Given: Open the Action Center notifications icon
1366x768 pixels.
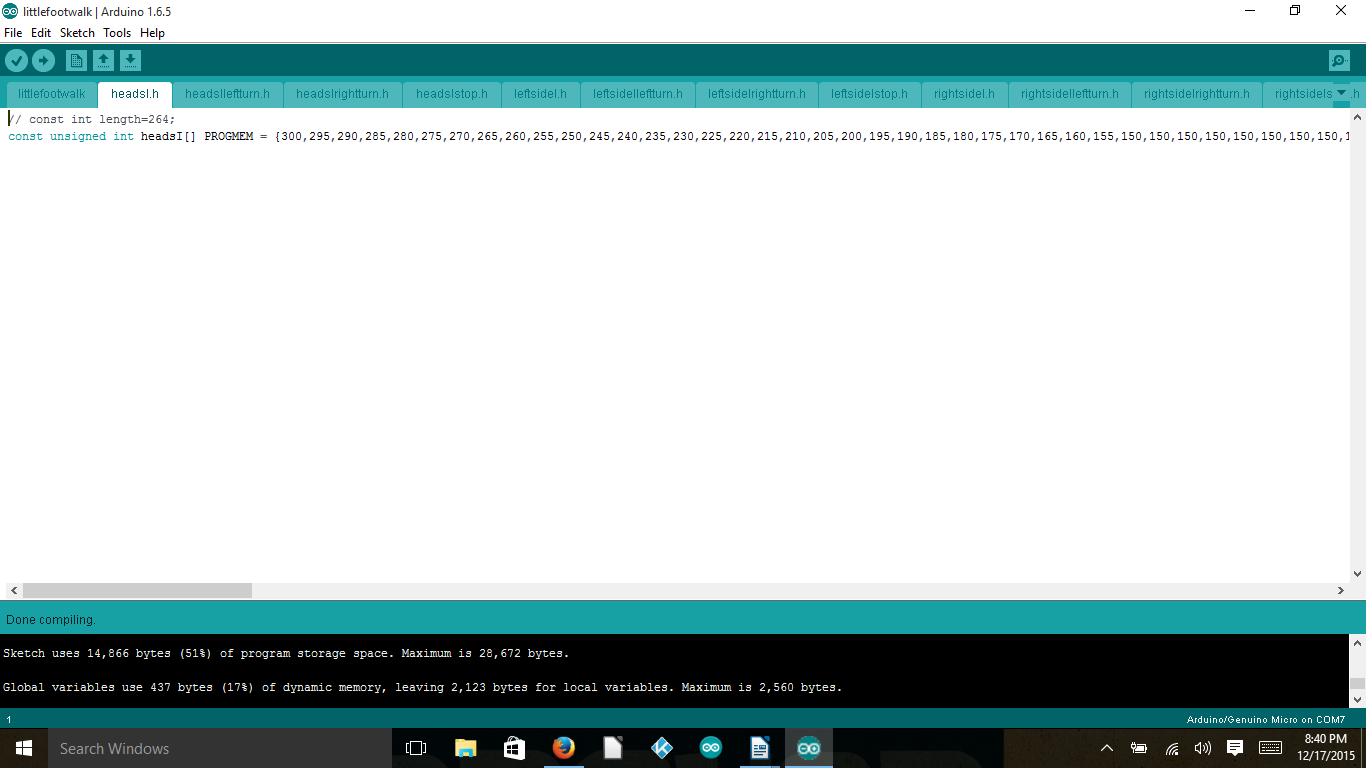Looking at the screenshot, I should (1235, 748).
